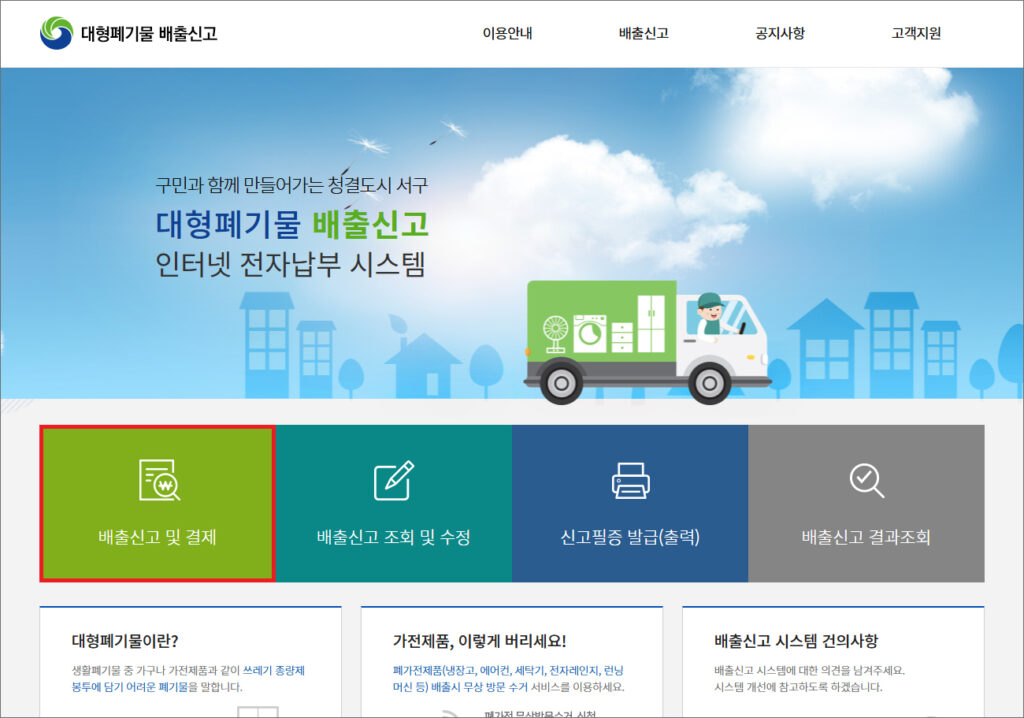This screenshot has width=1024, height=718.
Task: Click the 대형폐기물 배출신고 logo icon
Action: coord(56,33)
